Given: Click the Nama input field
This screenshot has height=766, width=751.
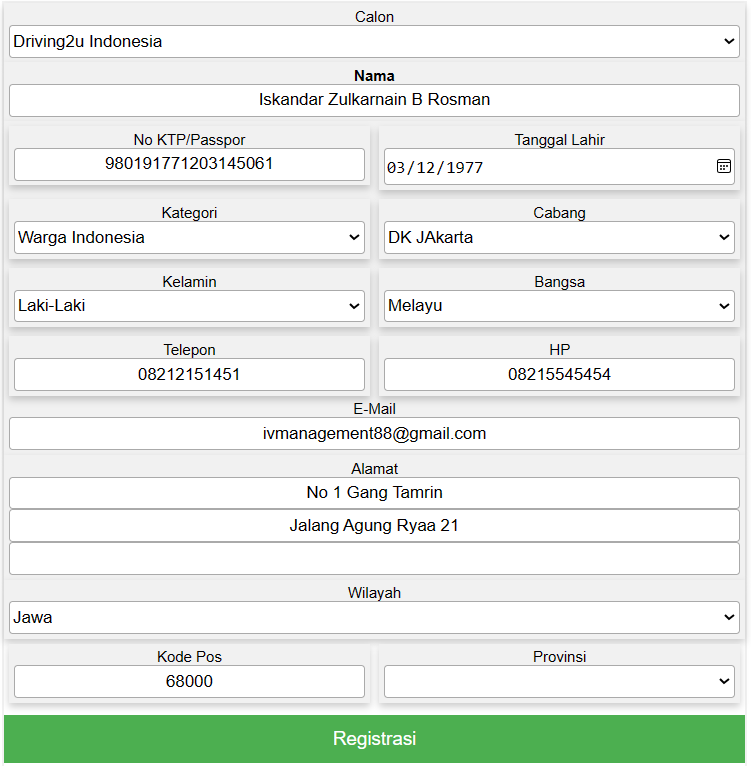Looking at the screenshot, I should [x=374, y=100].
